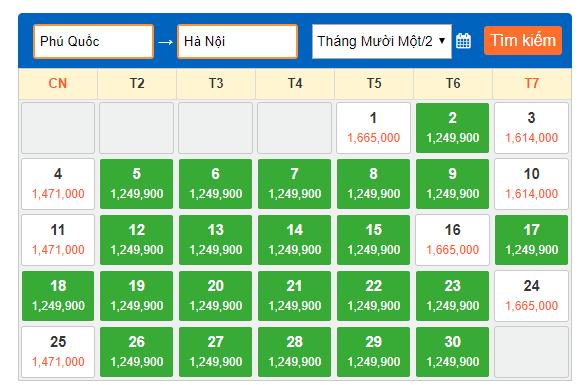Pick the day 15 green cell
The height and width of the screenshot is (385, 583).
click(x=373, y=240)
